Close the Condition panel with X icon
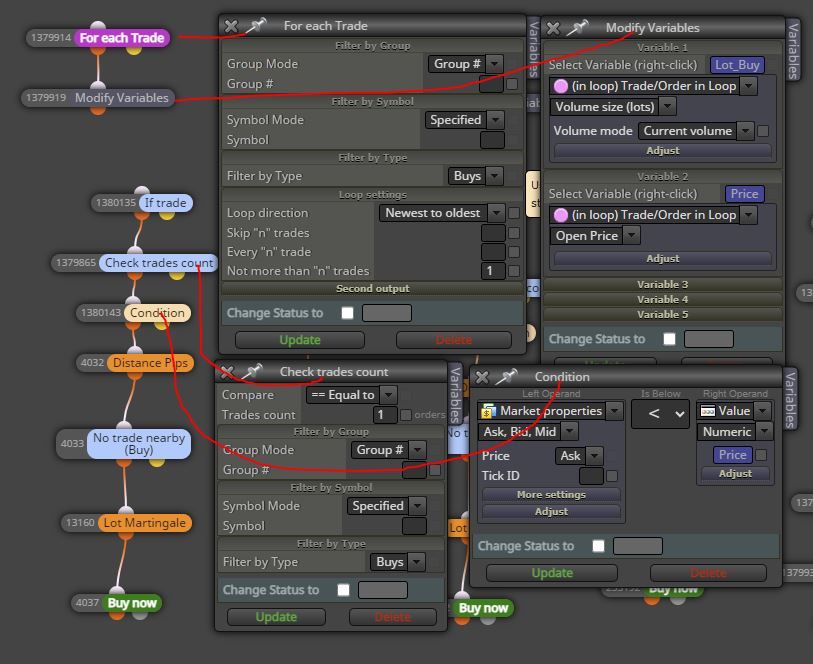 coord(482,377)
